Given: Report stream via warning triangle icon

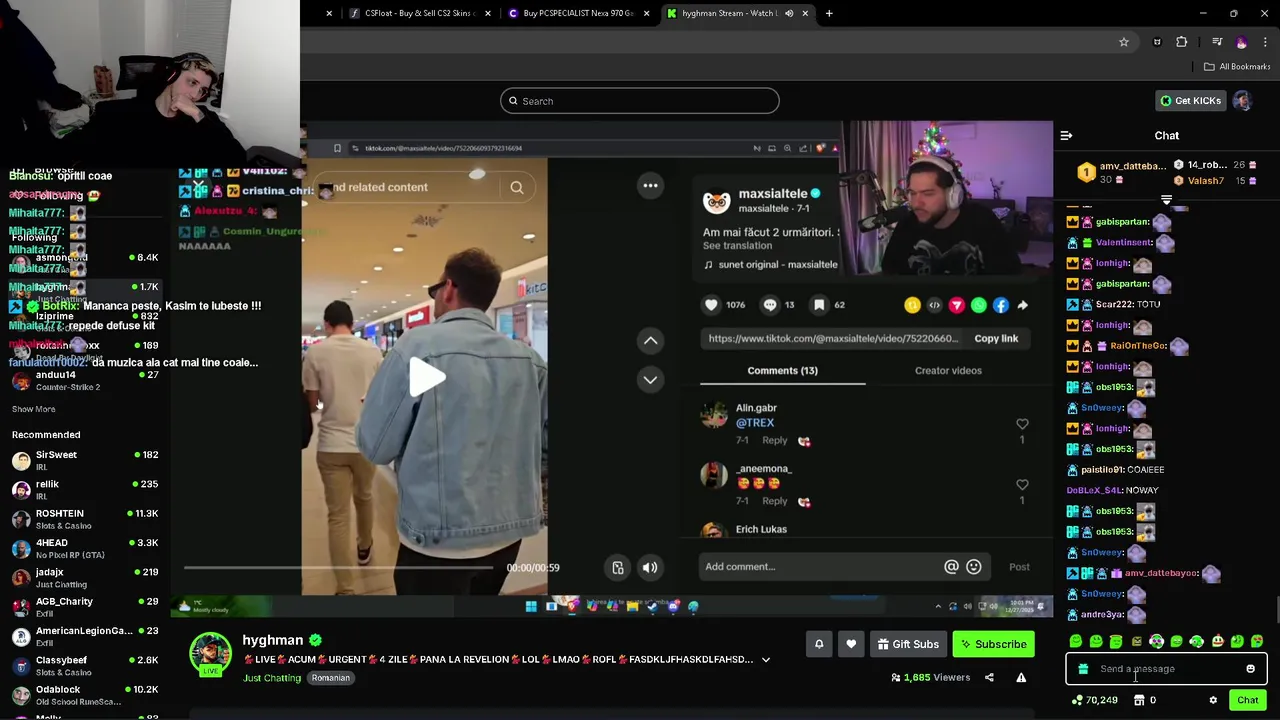Looking at the screenshot, I should 1021,677.
